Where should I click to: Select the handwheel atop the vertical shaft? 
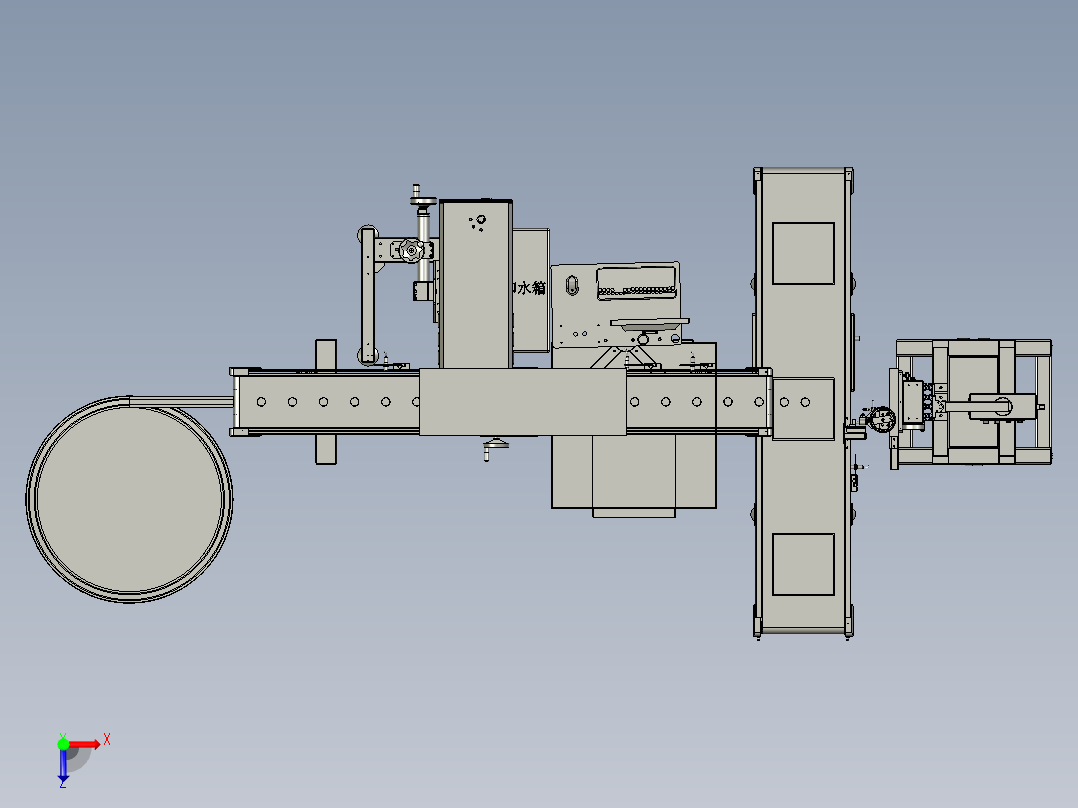tap(424, 201)
